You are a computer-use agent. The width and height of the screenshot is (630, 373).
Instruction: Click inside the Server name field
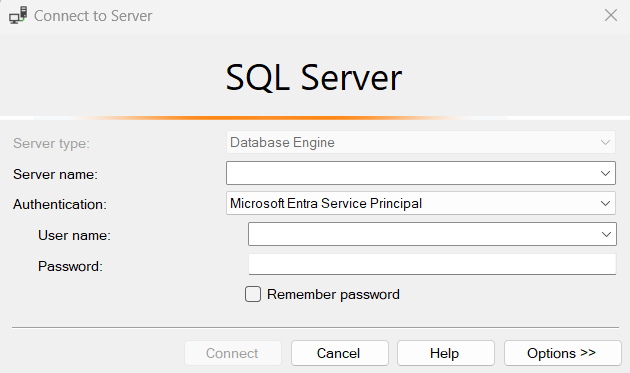click(x=421, y=173)
